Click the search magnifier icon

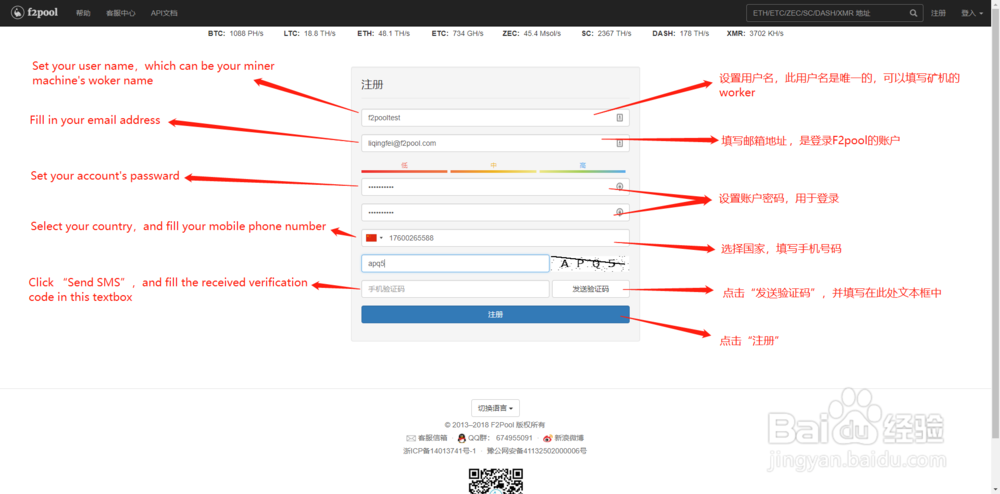(x=913, y=13)
